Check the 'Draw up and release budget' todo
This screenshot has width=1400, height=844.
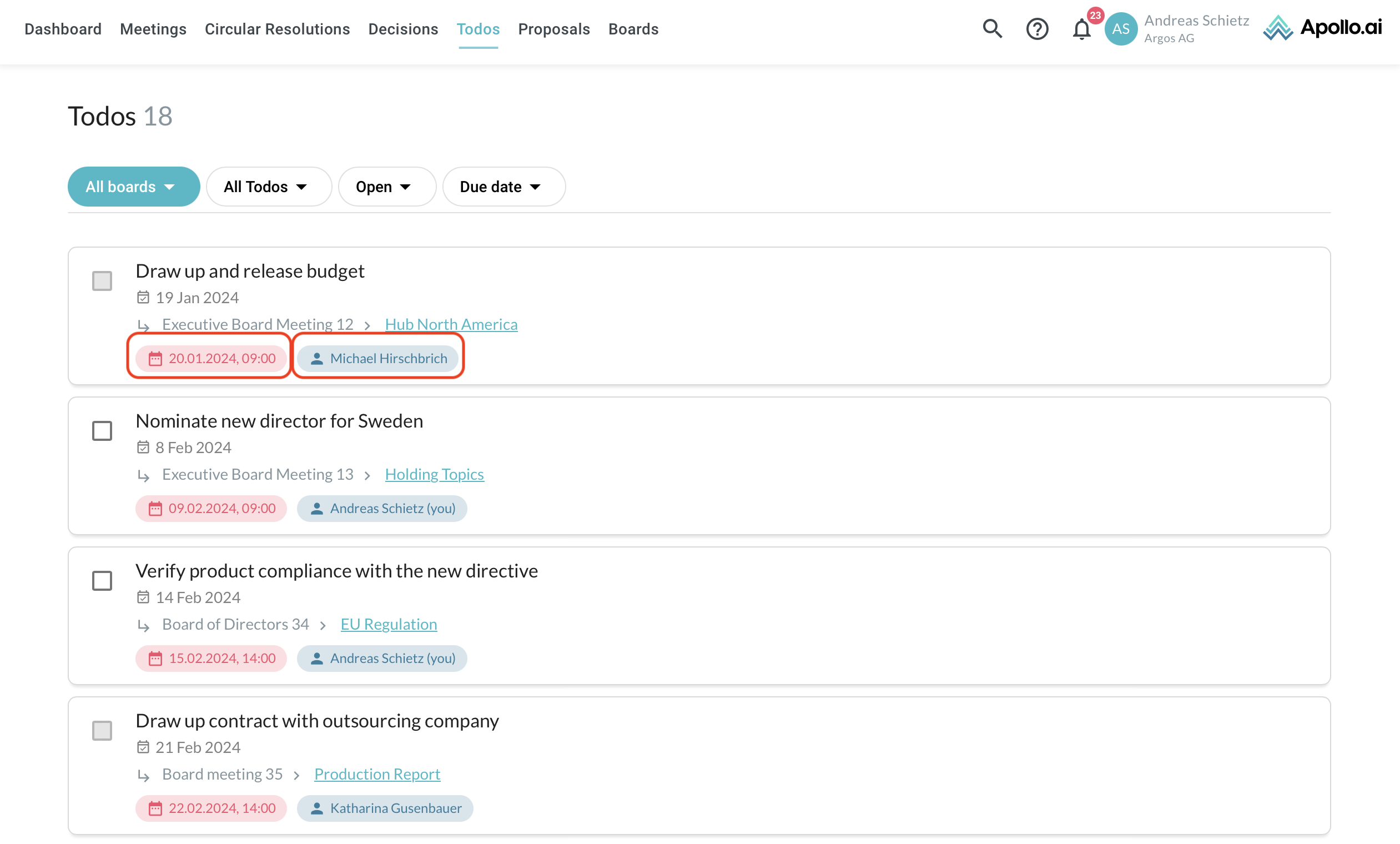point(102,281)
